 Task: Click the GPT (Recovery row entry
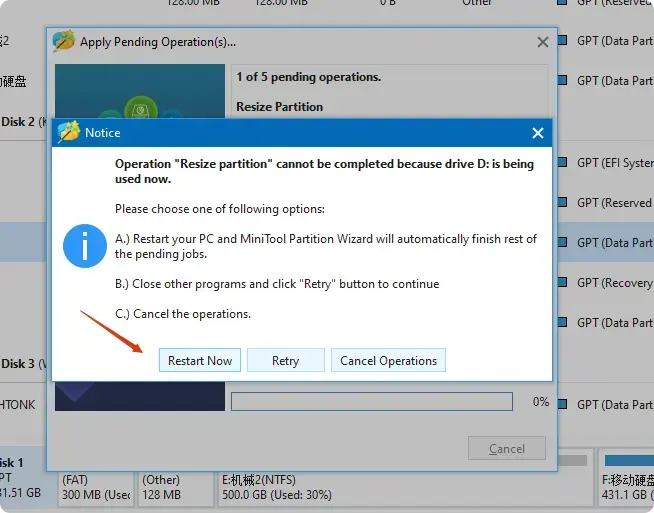tap(606, 283)
